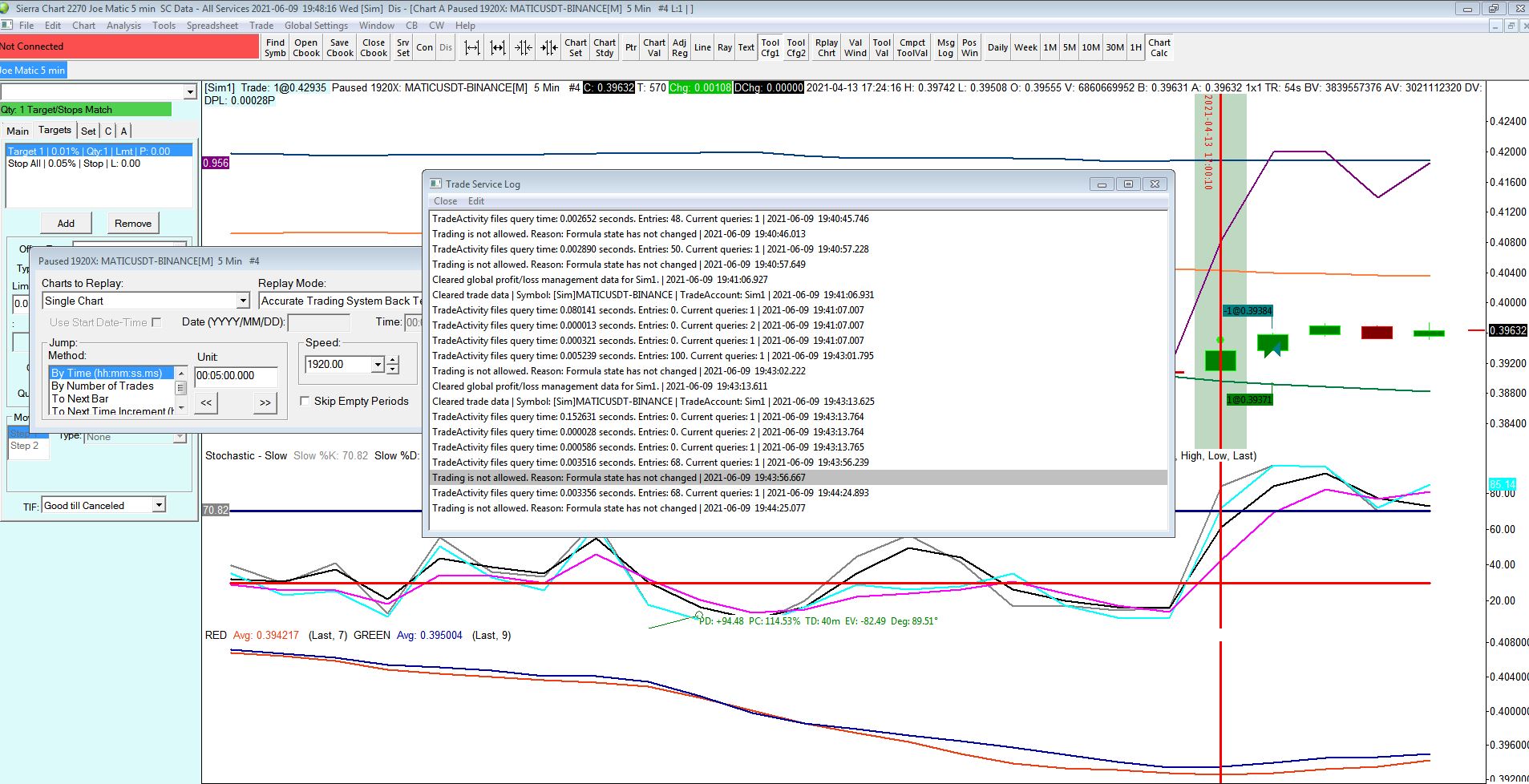
Task: Open the Rplay Chrt replay control
Action: pos(827,48)
